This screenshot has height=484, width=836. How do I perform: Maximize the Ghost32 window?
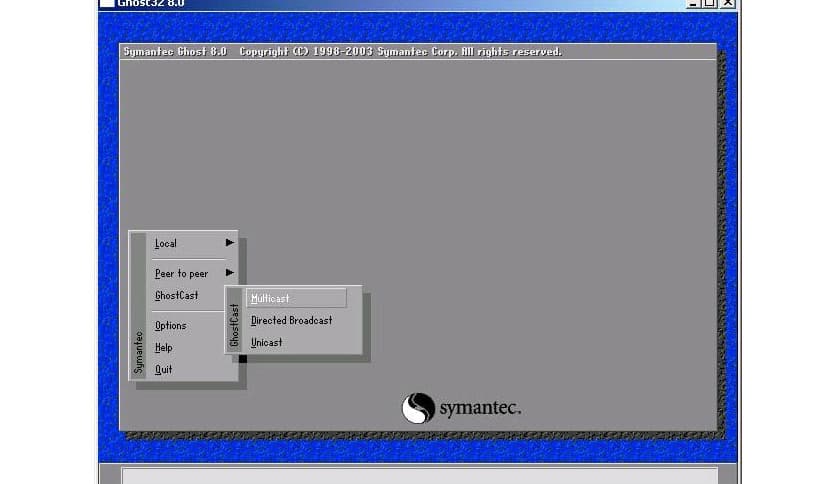(x=710, y=3)
